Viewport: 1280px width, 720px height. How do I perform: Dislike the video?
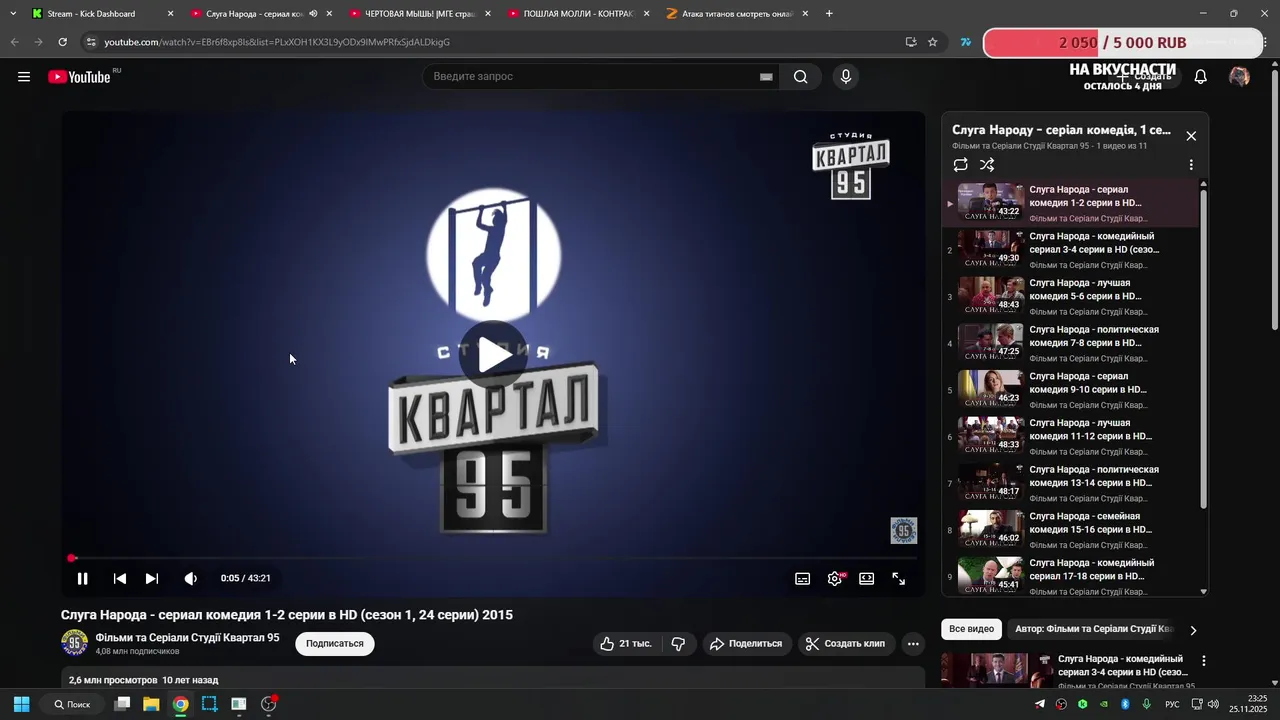point(678,644)
